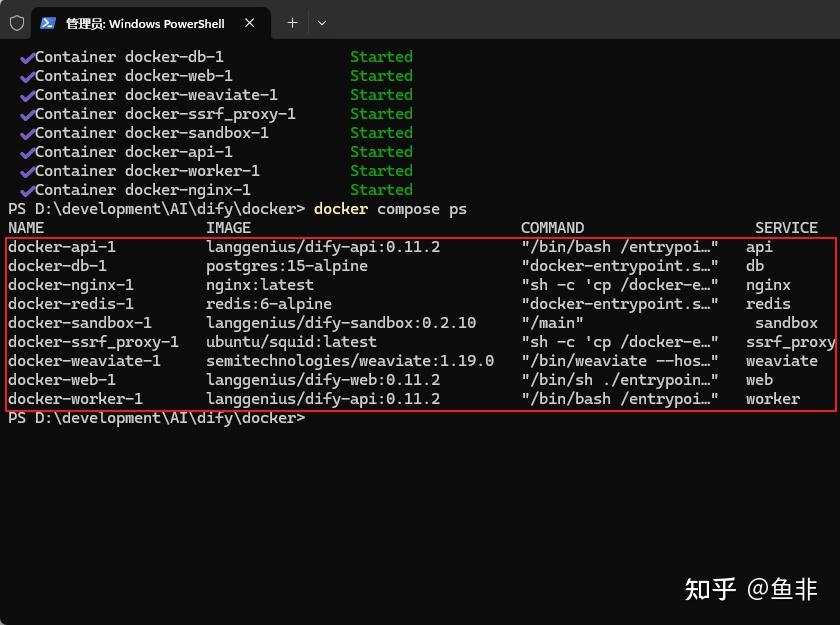840x625 pixels.
Task: Click image postgres:15-alpine
Action: 287,266
